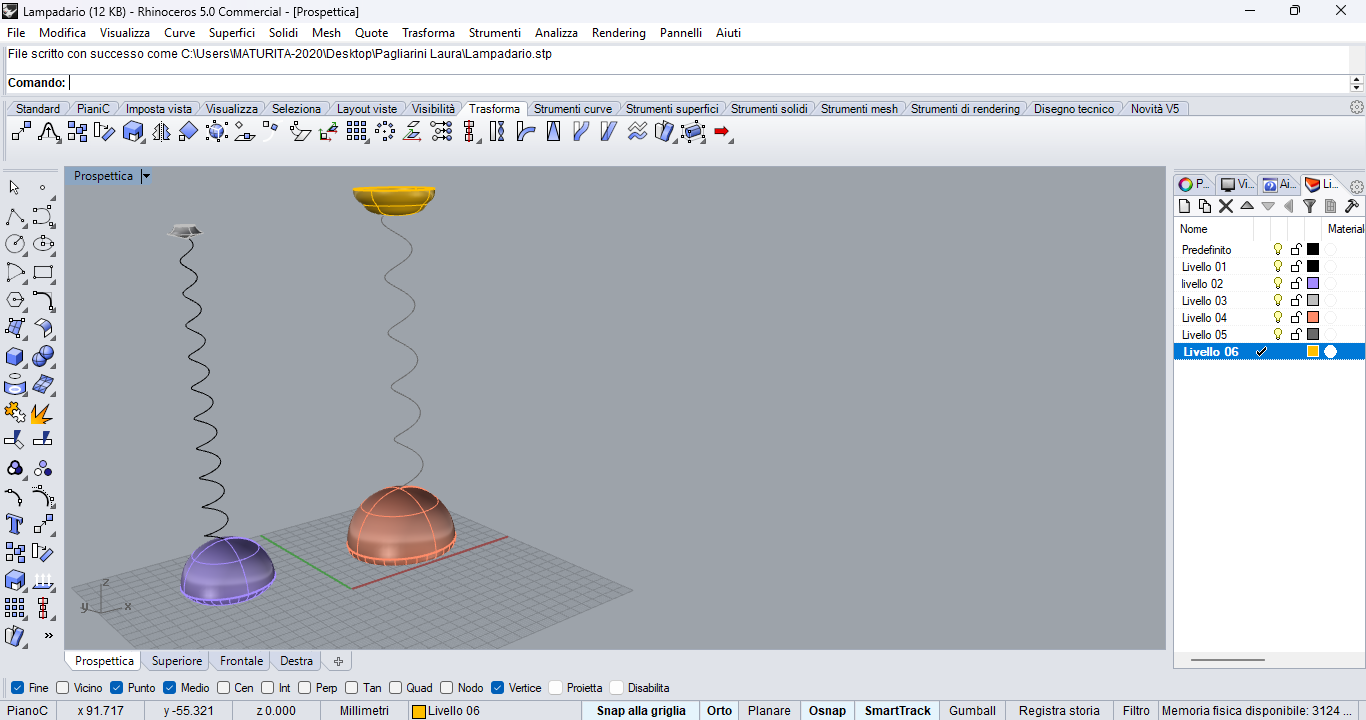Click the new layer icon
The height and width of the screenshot is (720, 1366).
point(1185,206)
